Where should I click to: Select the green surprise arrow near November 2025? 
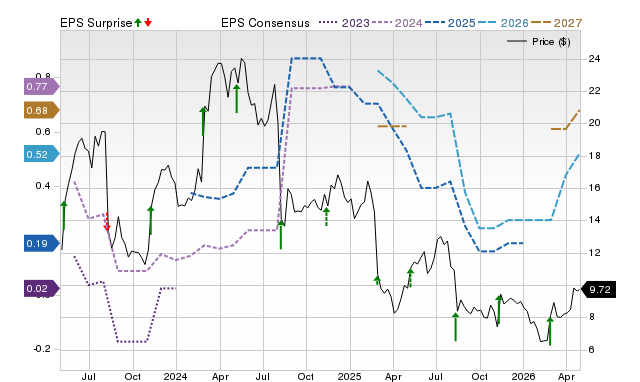click(x=499, y=309)
